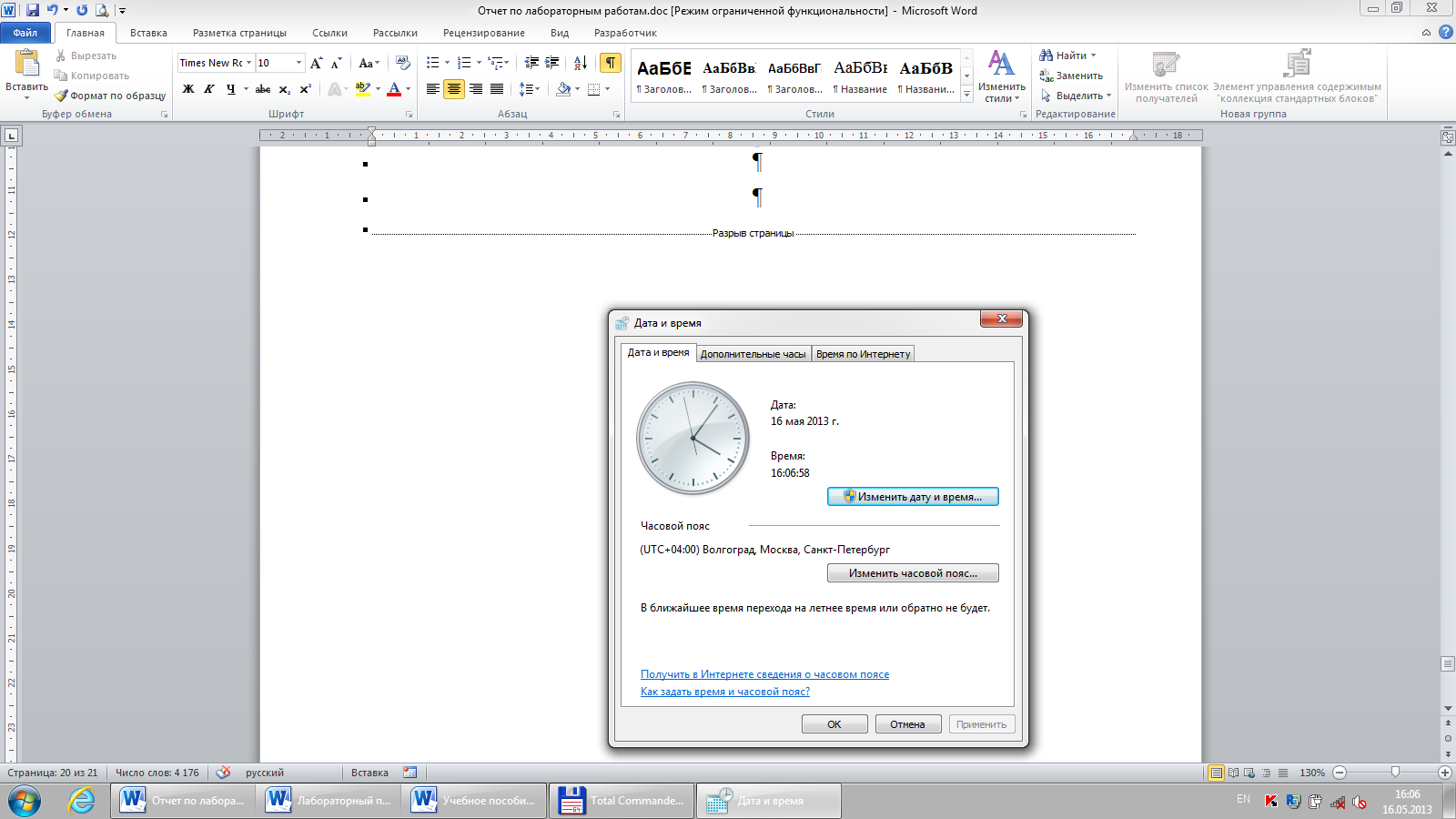Click OK in Date and Time dialog

point(834,724)
